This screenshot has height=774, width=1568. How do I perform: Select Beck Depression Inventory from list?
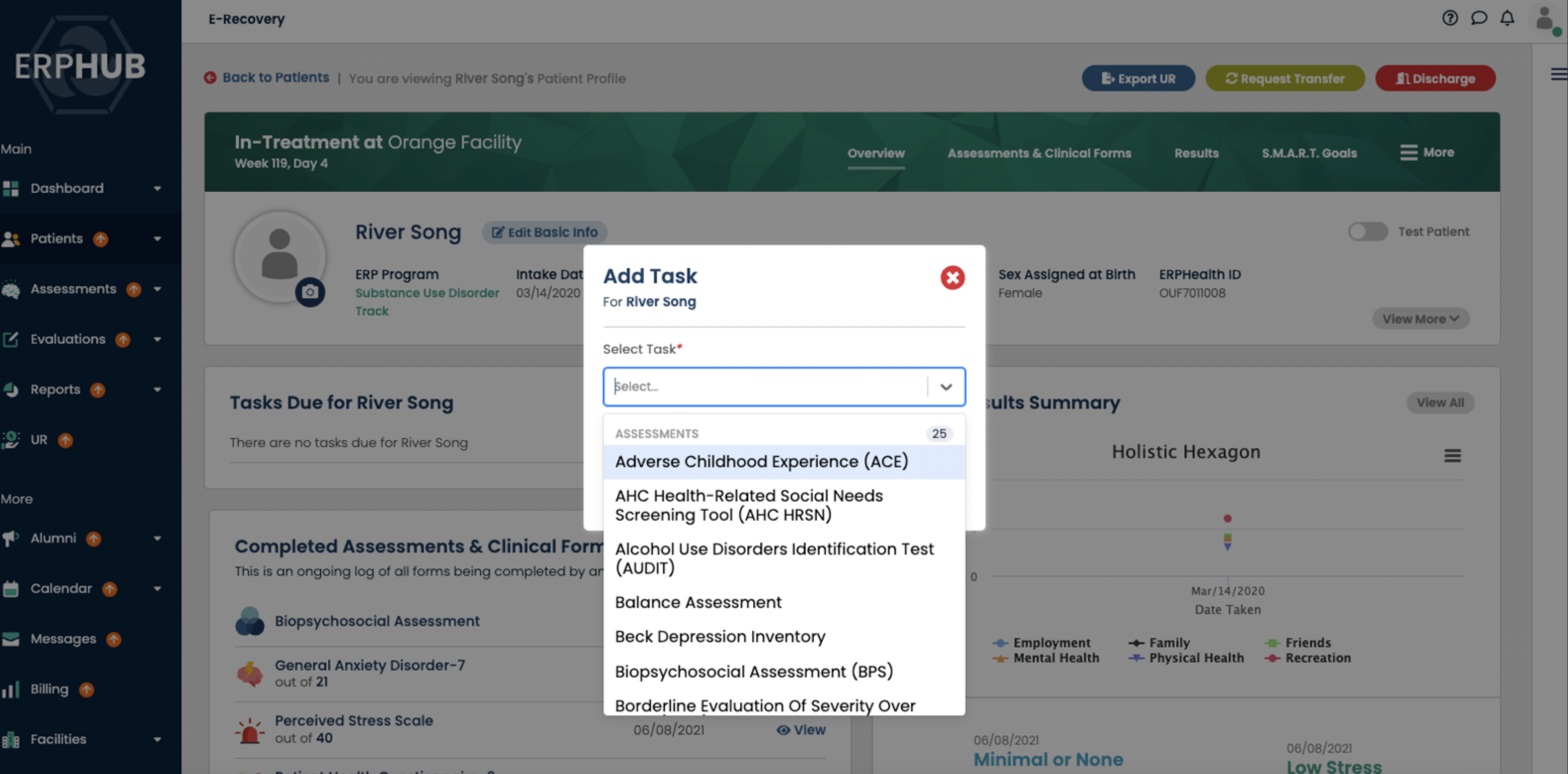coord(720,636)
